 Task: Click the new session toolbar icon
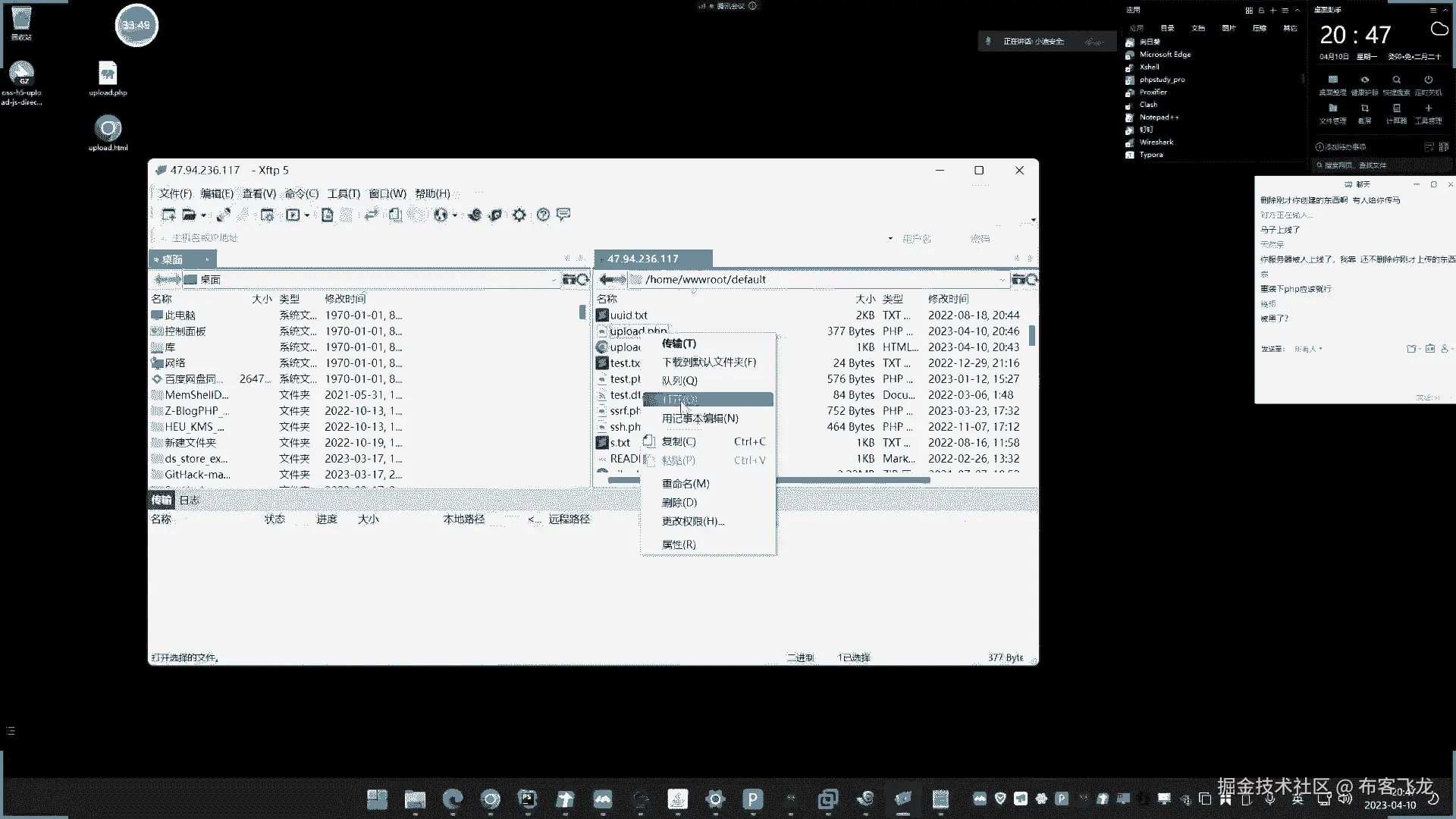[x=168, y=215]
